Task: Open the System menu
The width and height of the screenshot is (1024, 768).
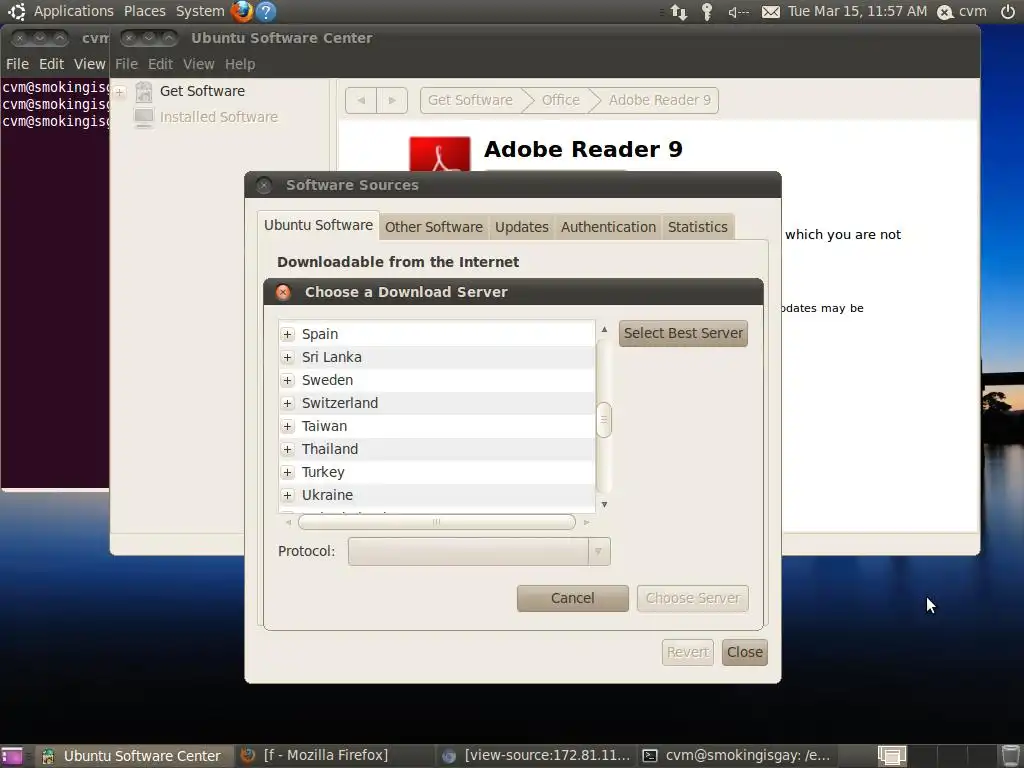Action: pyautogui.click(x=200, y=11)
